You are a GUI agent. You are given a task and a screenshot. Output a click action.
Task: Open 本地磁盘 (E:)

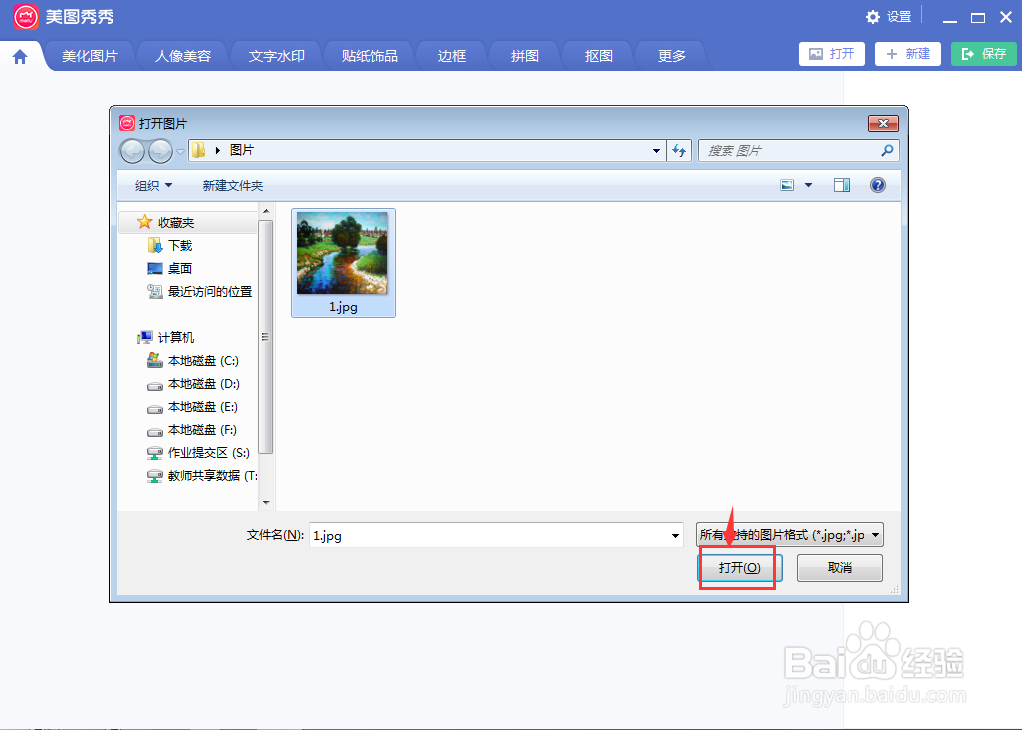(192, 407)
